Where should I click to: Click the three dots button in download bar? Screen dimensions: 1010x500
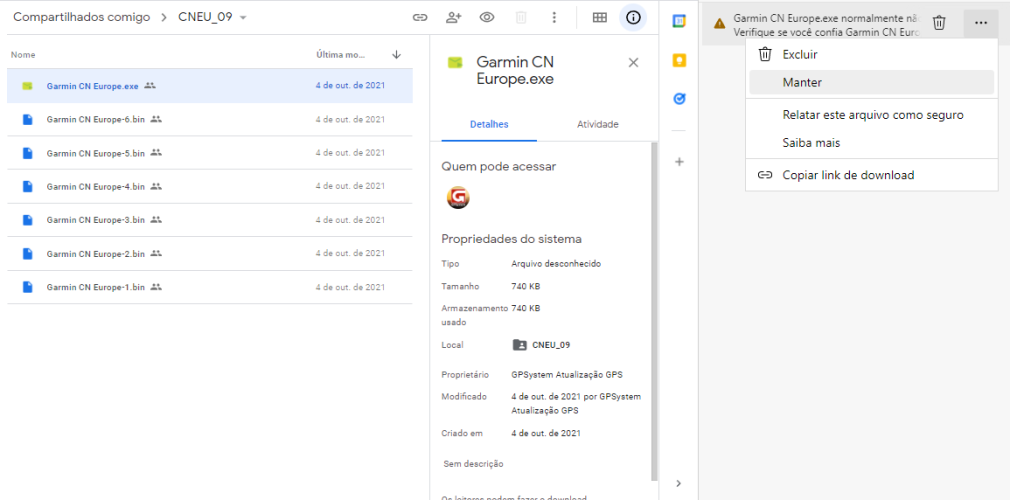click(x=981, y=23)
